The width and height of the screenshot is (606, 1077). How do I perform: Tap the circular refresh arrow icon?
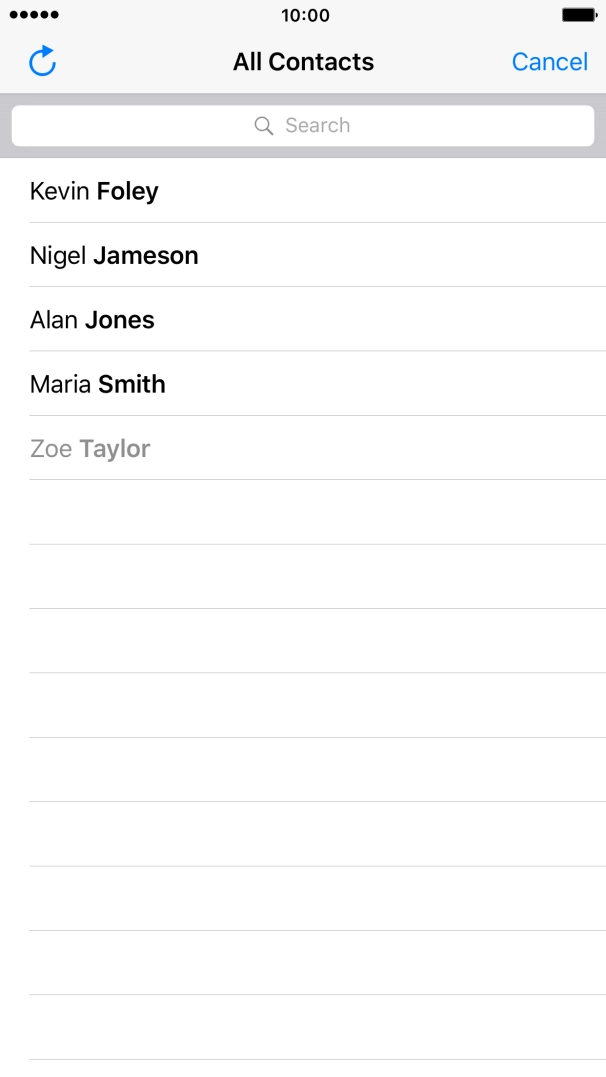(42, 62)
